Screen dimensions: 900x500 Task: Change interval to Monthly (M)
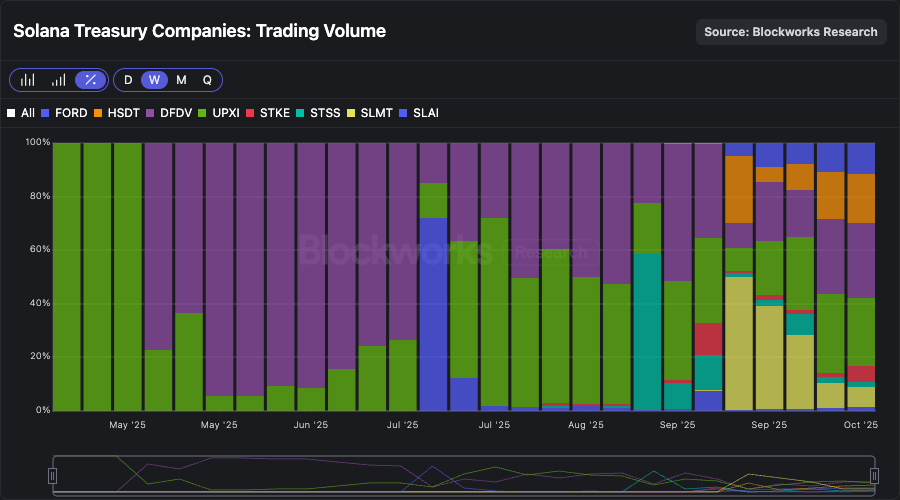[181, 80]
